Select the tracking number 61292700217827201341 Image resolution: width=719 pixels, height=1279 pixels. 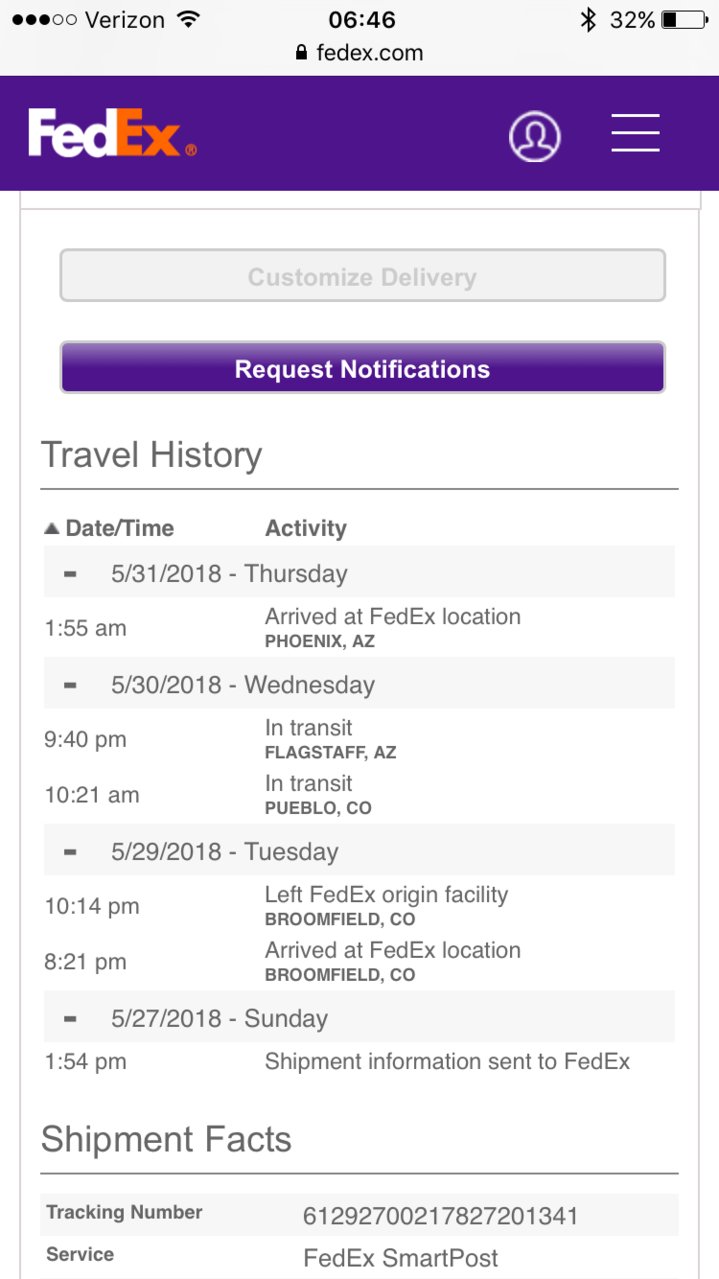441,1216
